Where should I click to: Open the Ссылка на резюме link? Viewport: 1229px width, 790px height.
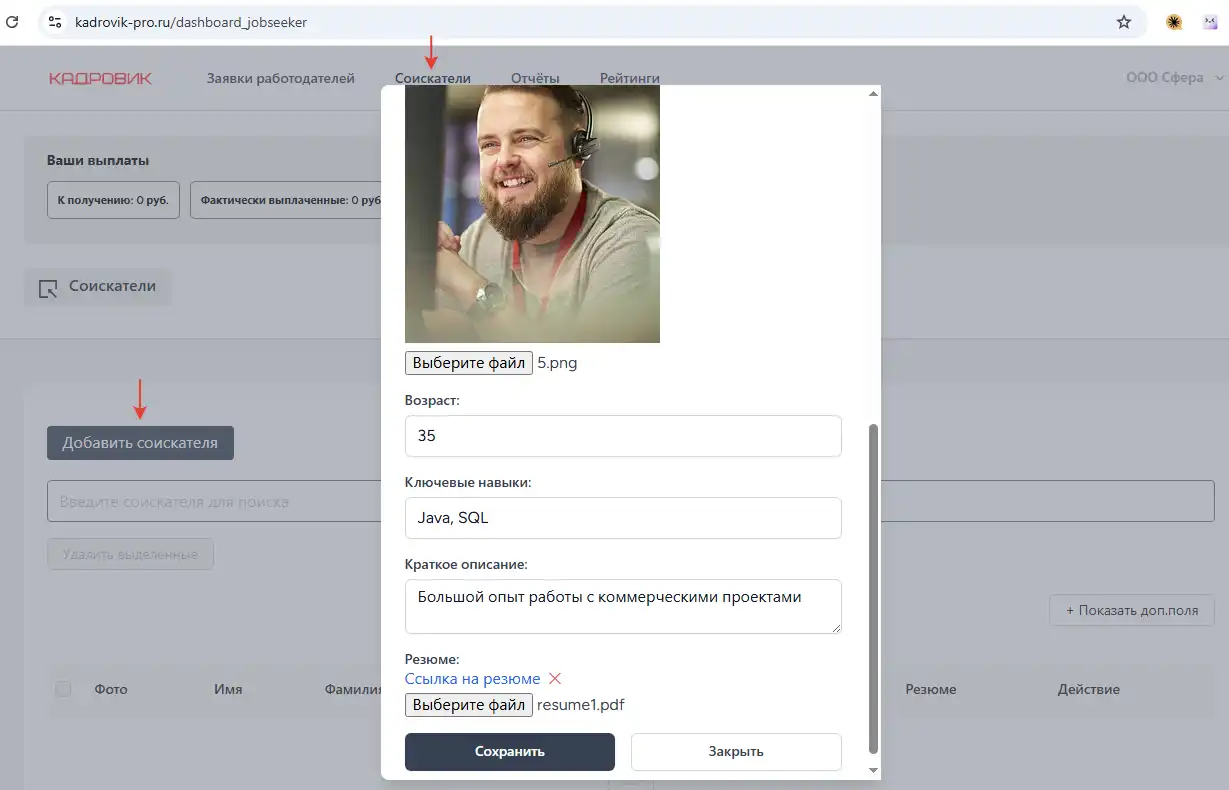pyautogui.click(x=472, y=679)
